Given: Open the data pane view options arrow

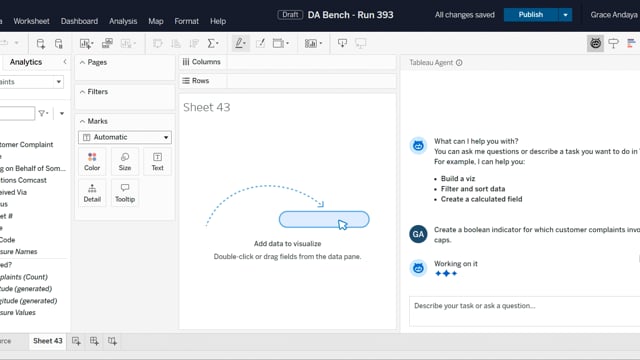Looking at the screenshot, I should point(62,113).
